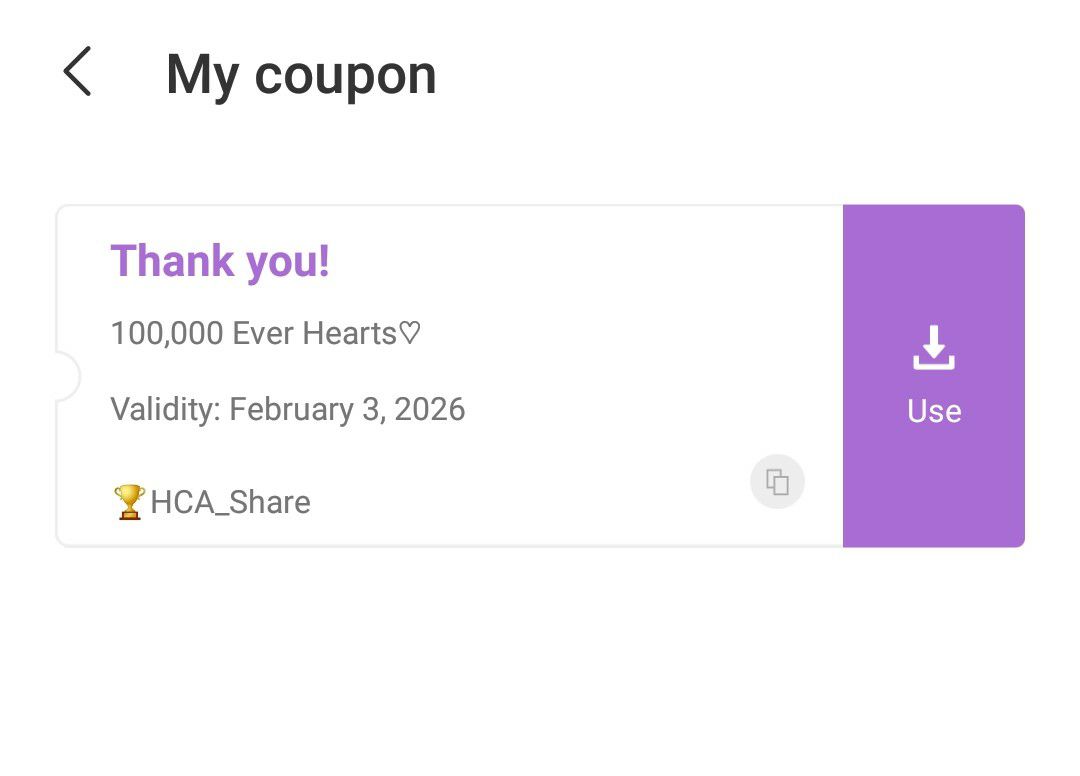
Task: Go back using the left arrow
Action: 77,72
